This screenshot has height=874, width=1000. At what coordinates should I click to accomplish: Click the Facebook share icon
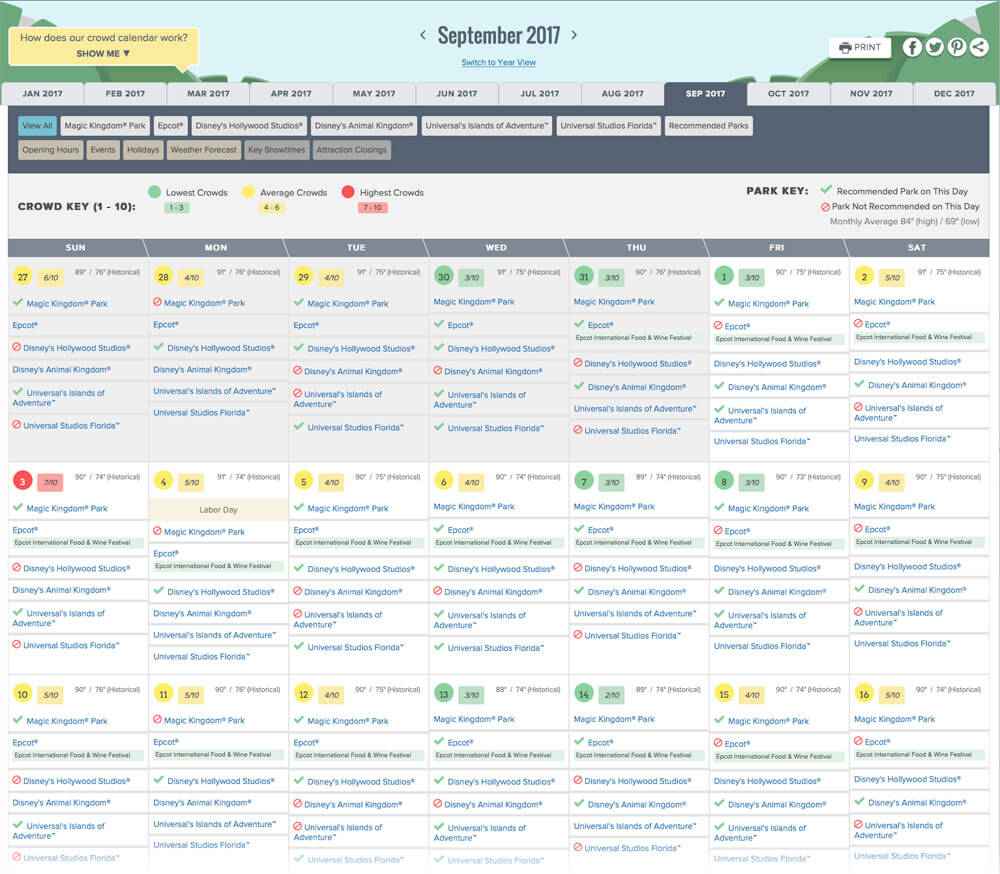912,47
